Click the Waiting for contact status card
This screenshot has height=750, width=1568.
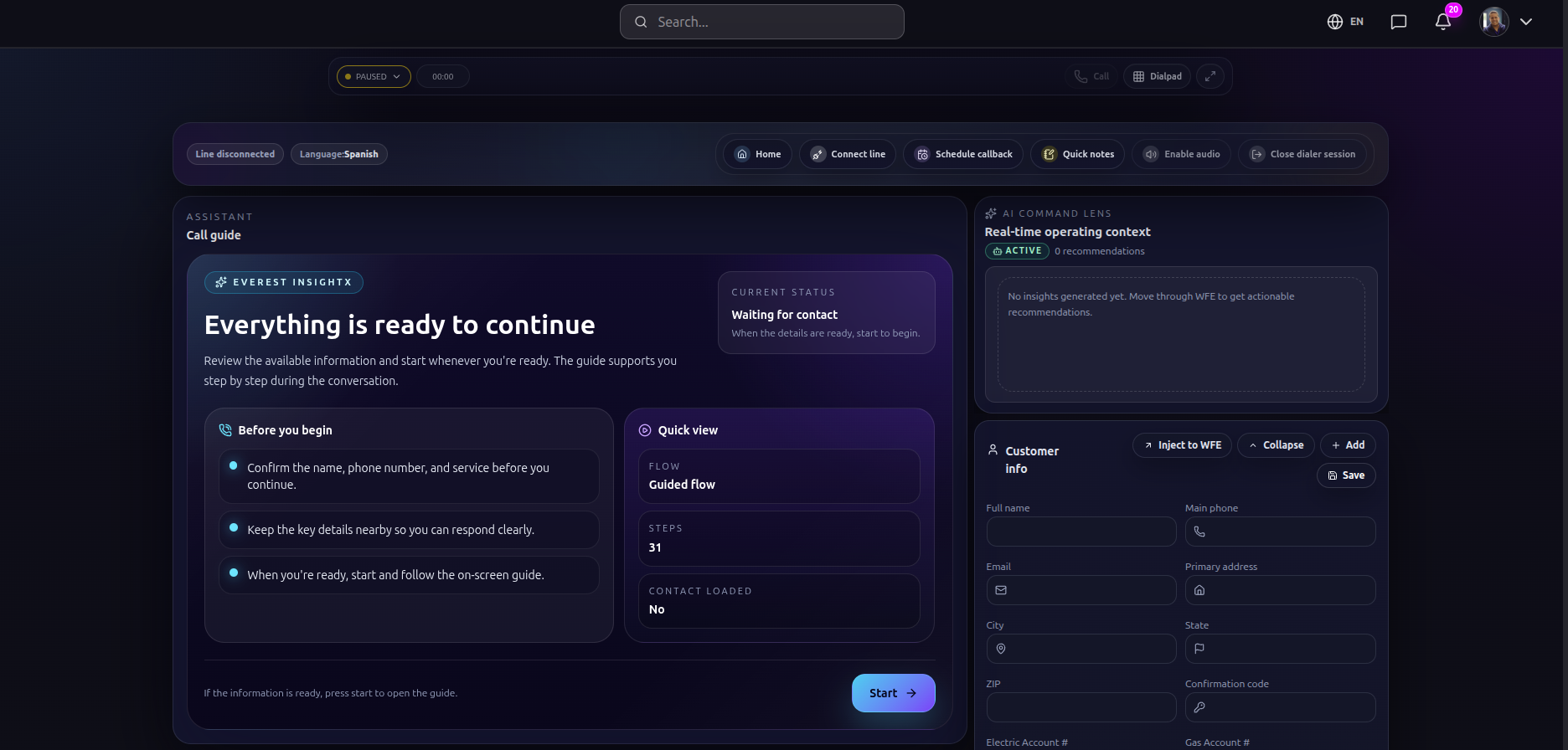(827, 312)
